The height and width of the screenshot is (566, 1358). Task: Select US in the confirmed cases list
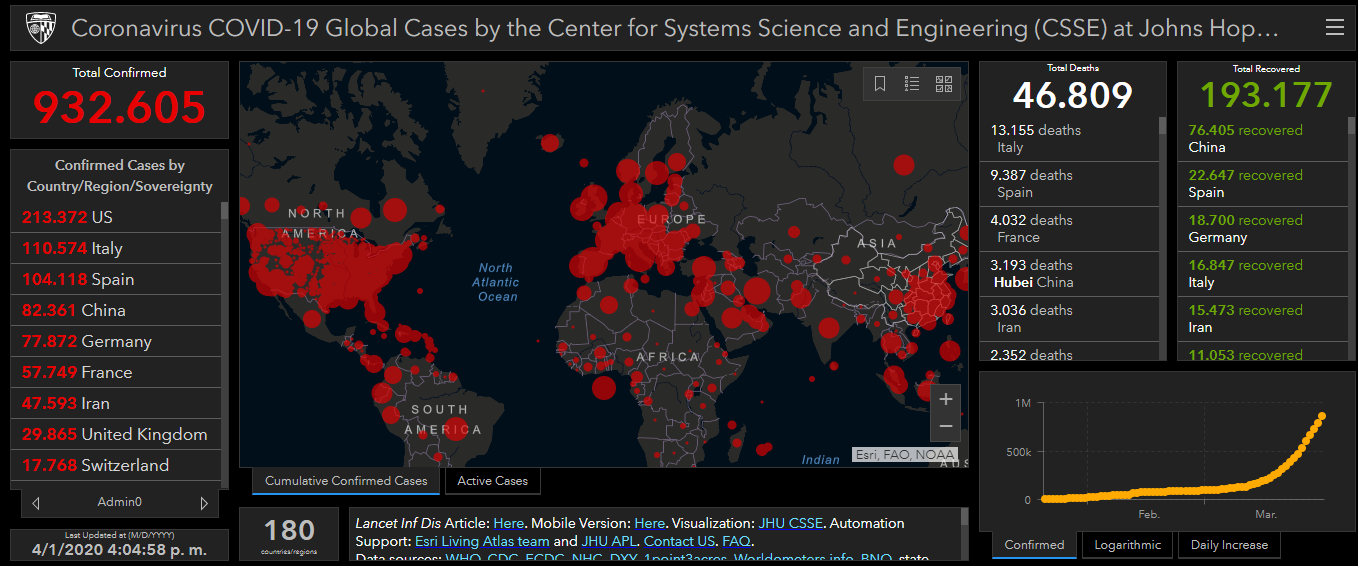click(116, 217)
